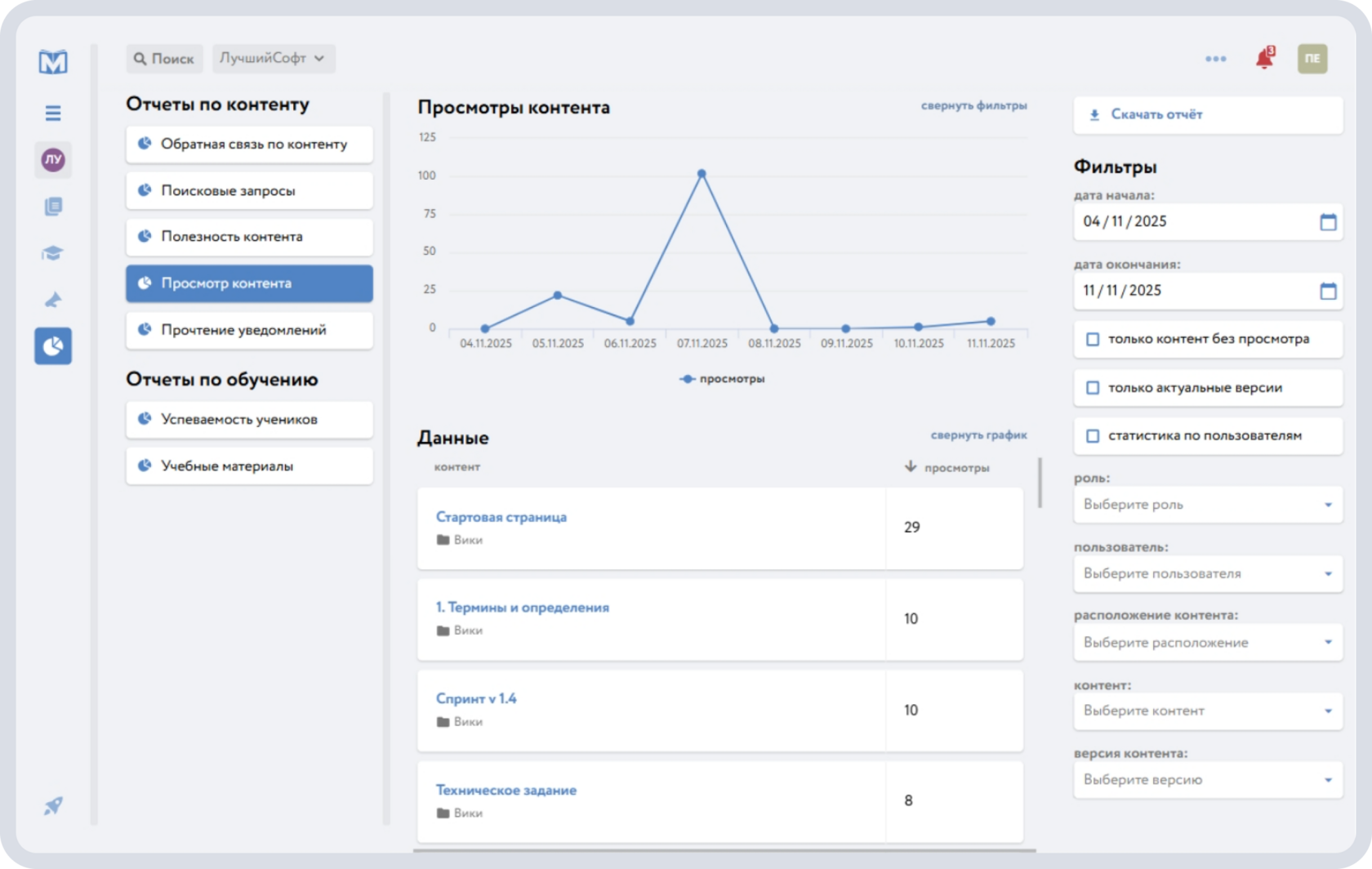
Task: Open Полезность контента report
Action: tap(249, 237)
